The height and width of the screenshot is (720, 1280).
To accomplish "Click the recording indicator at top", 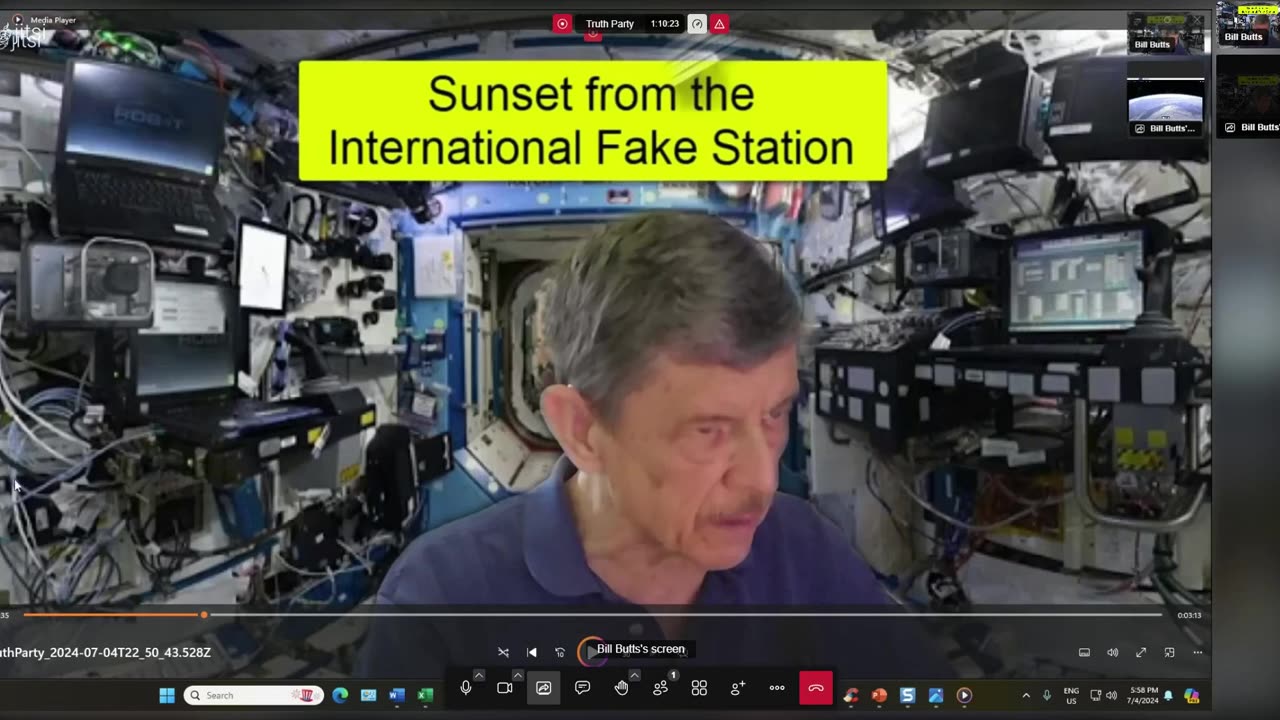I will point(562,24).
